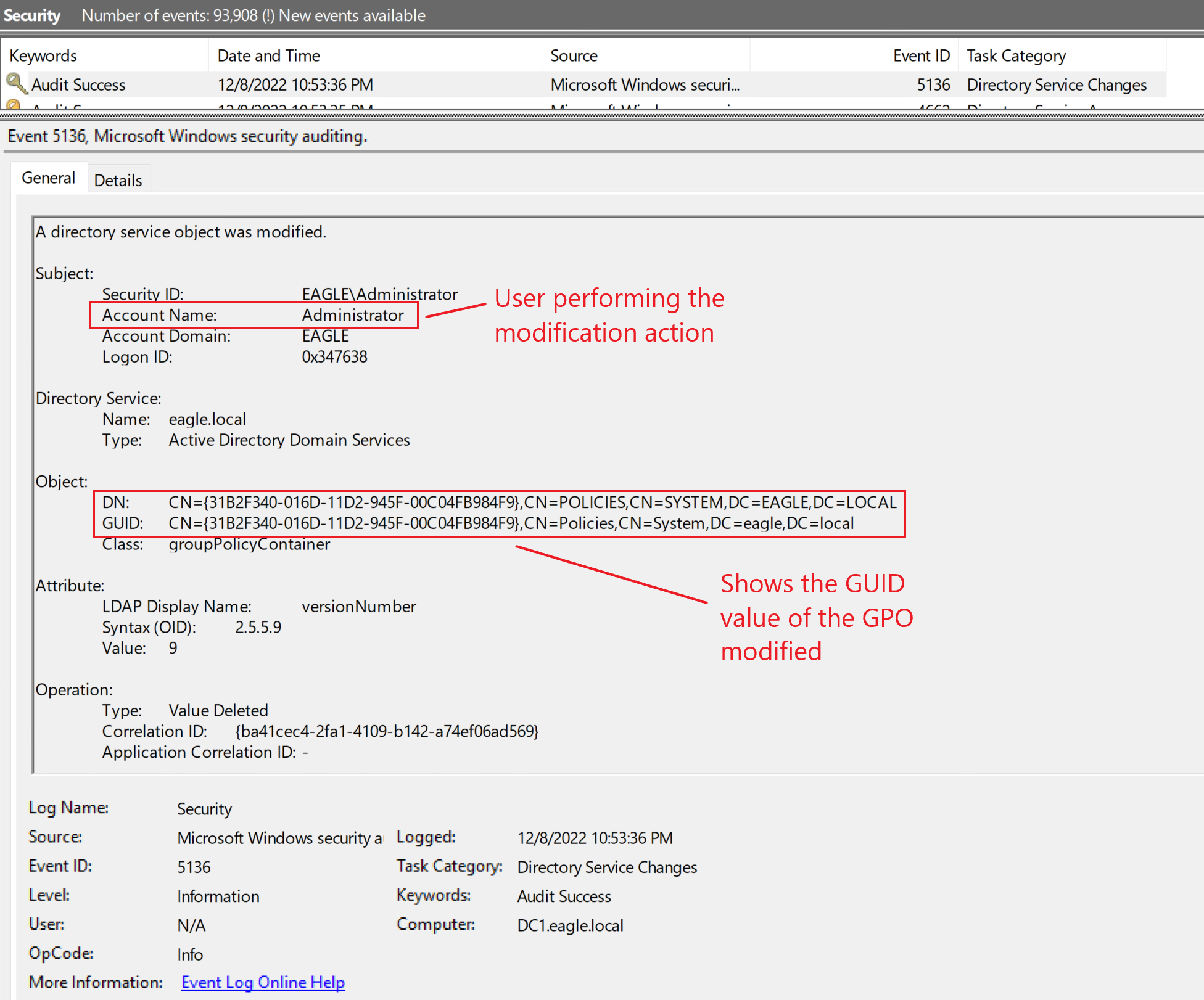Image resolution: width=1204 pixels, height=1000 pixels.
Task: Click the Audit Success key icon
Action: [15, 83]
